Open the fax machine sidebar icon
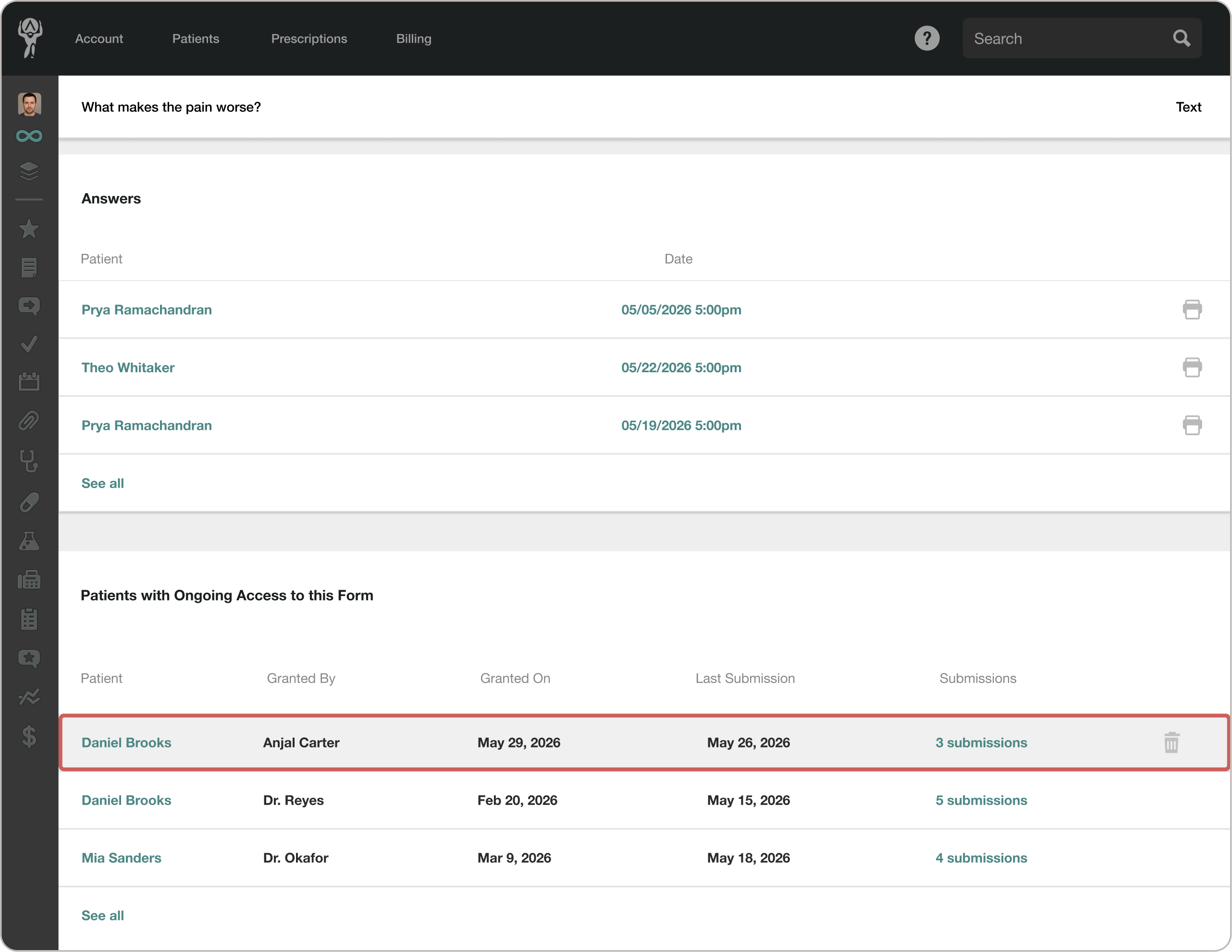Image resolution: width=1232 pixels, height=952 pixels. (x=29, y=580)
